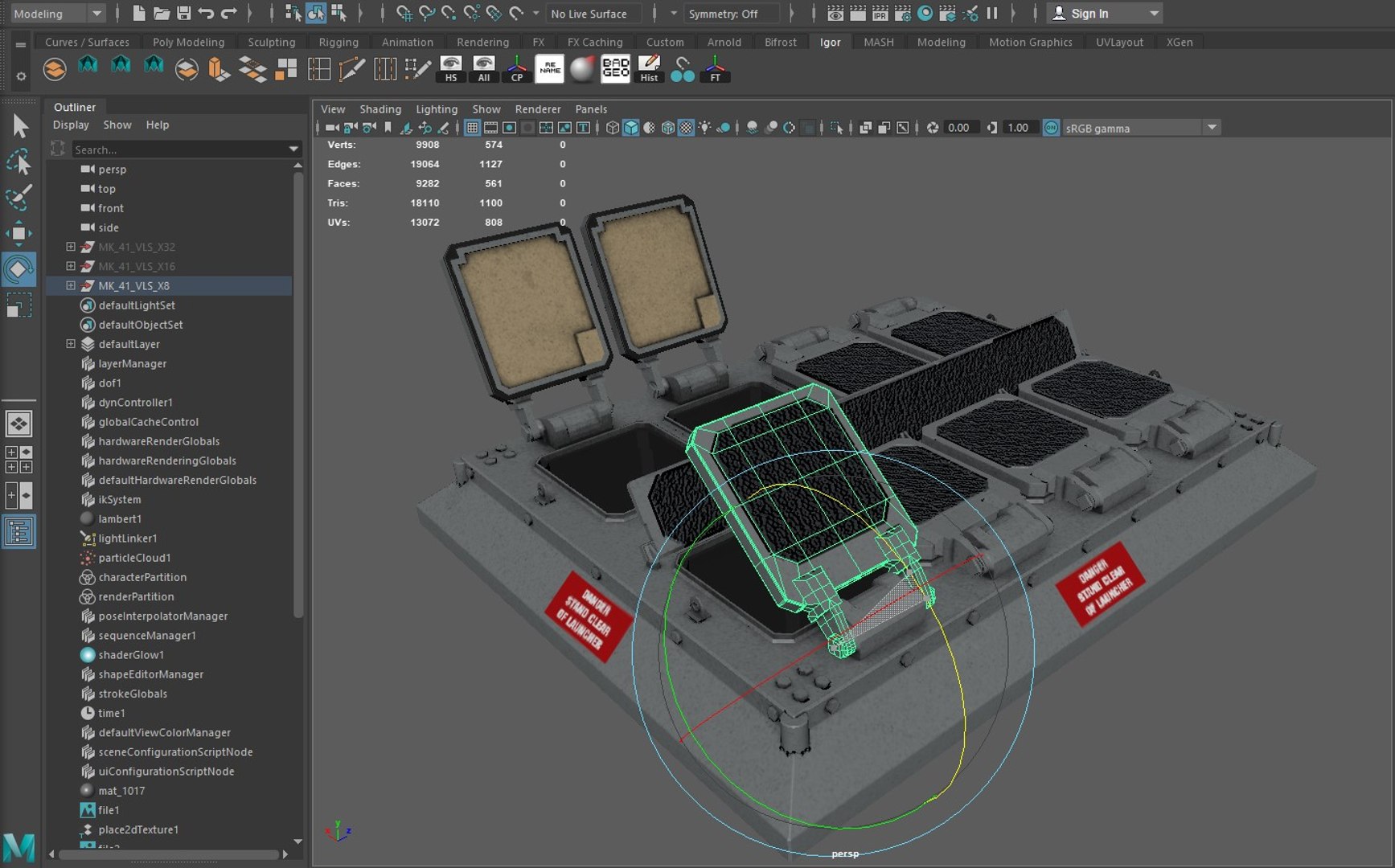Click the HS eye shelf button
The width and height of the screenshot is (1395, 868).
pos(451,69)
